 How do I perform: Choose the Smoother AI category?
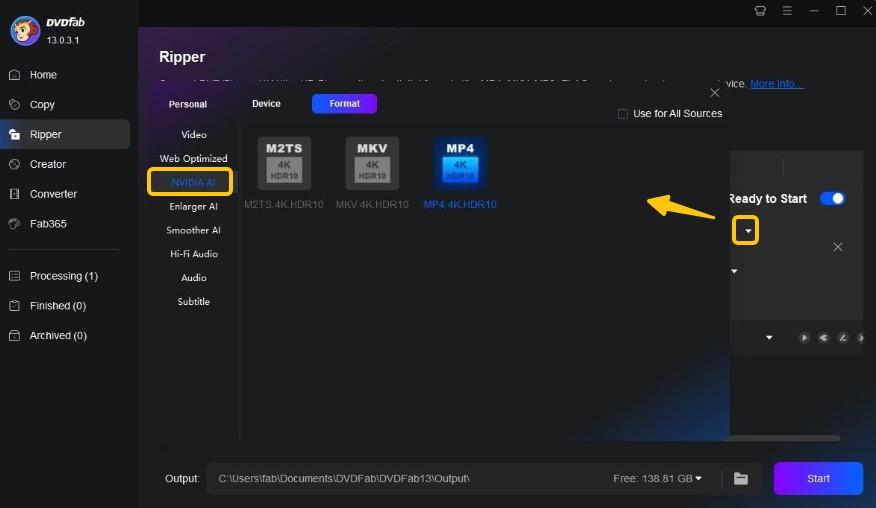(x=193, y=230)
